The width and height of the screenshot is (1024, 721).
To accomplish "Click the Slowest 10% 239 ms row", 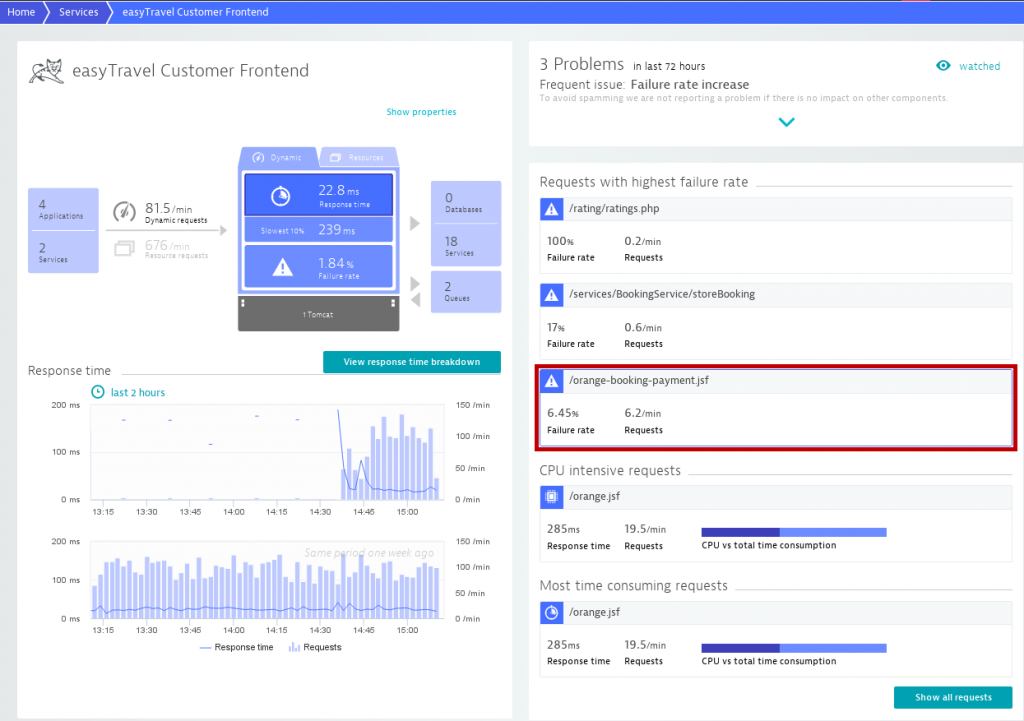I will (319, 230).
